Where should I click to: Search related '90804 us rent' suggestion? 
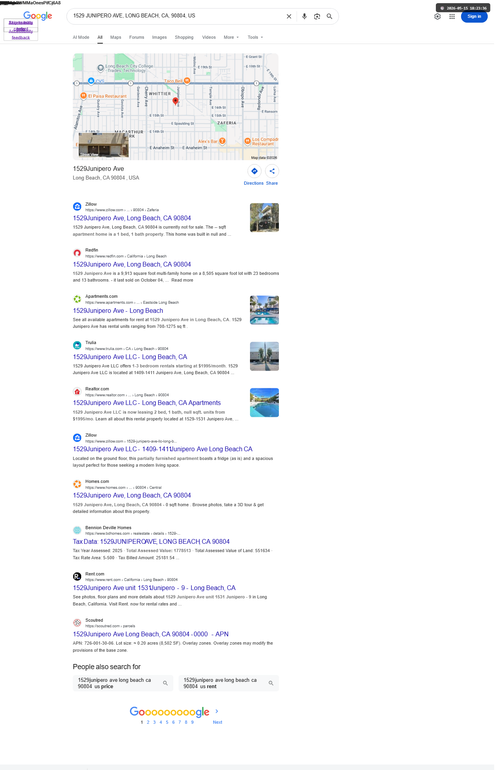tap(228, 683)
